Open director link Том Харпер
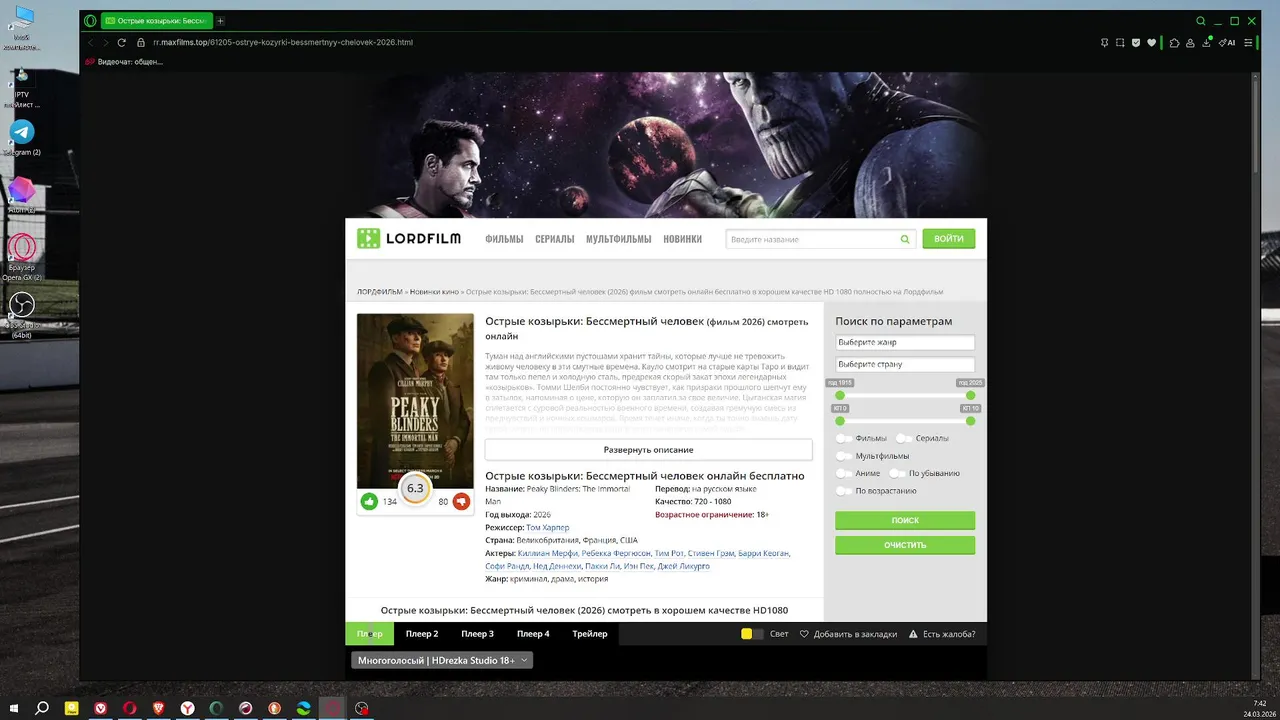 [x=547, y=527]
